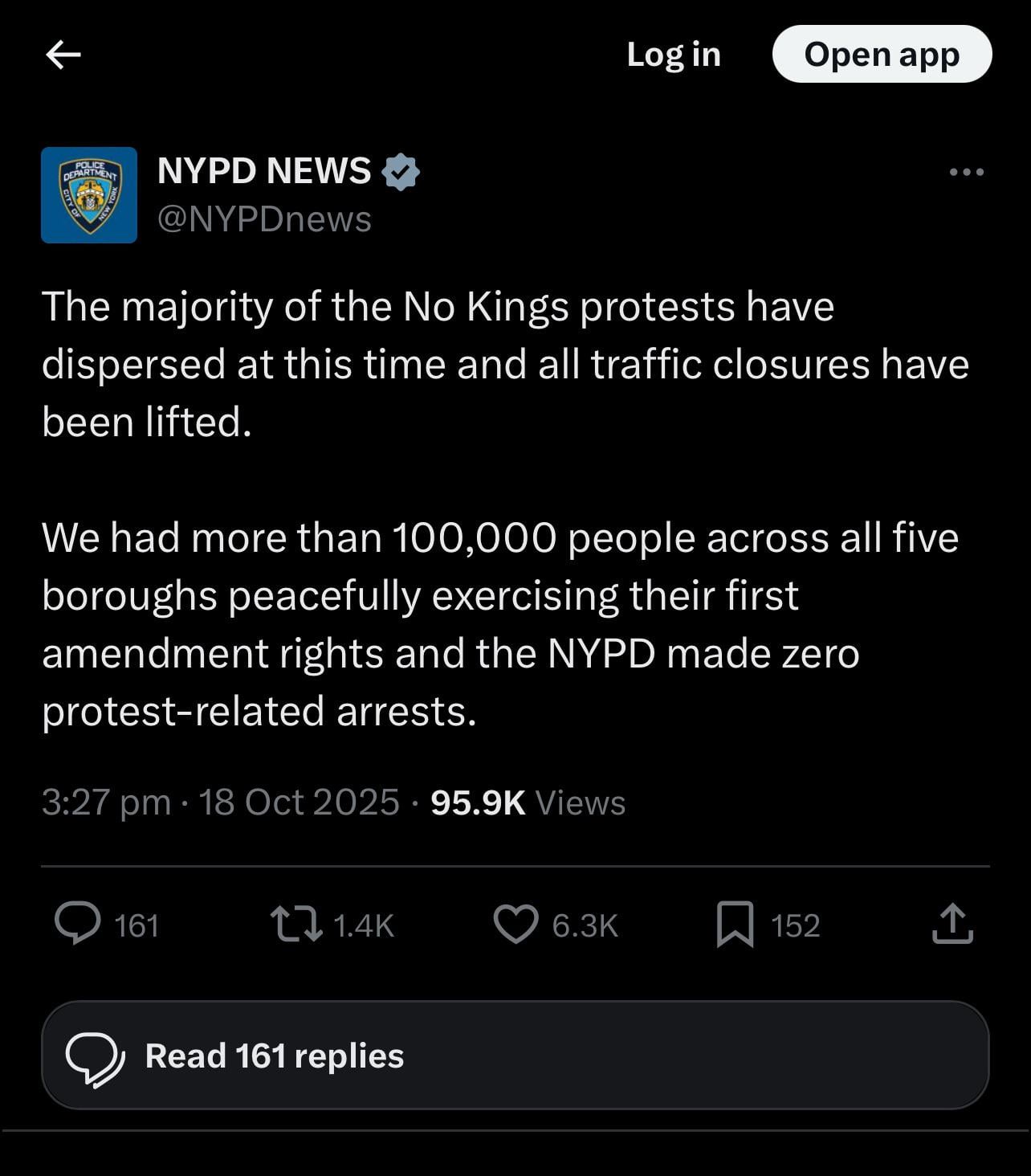Go back using the left arrow
The height and width of the screenshot is (1176, 1031).
coord(63,55)
